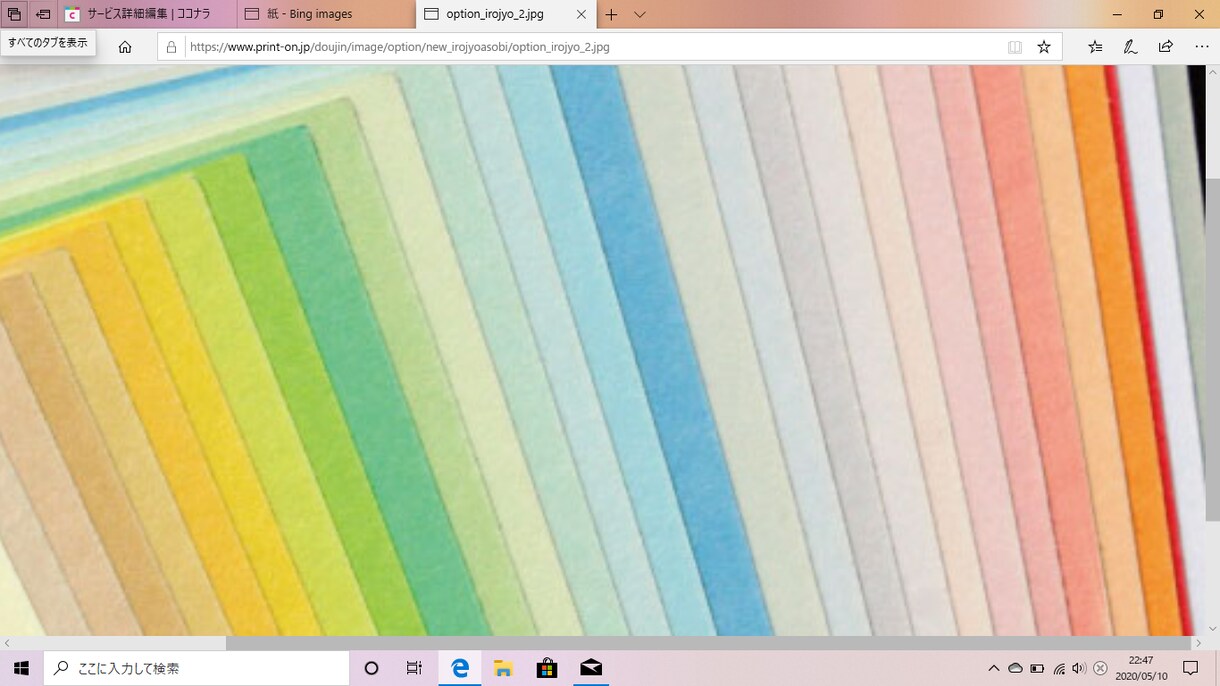The image size is (1220, 686).
Task: Open Mail from the taskbar
Action: point(591,668)
